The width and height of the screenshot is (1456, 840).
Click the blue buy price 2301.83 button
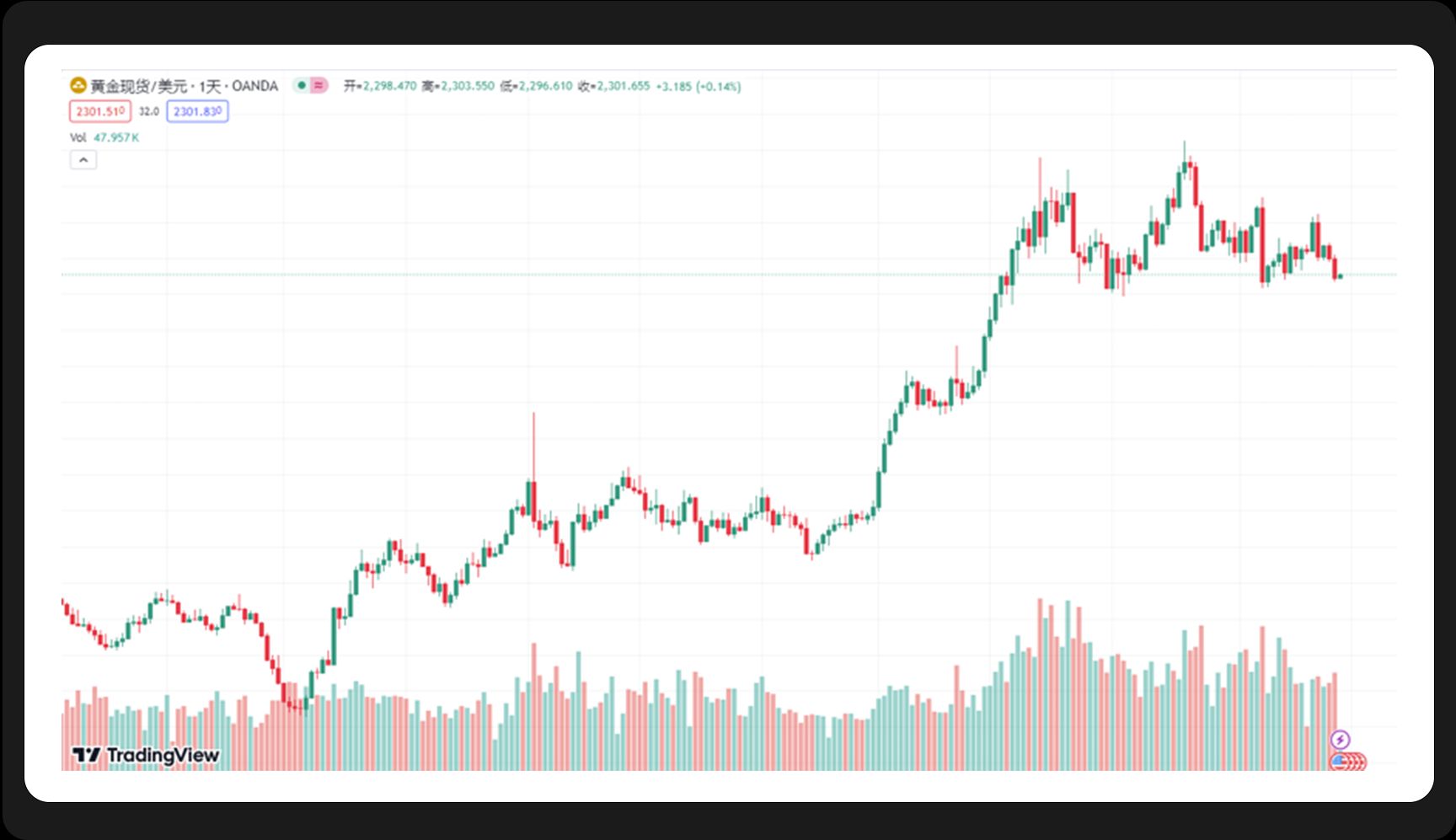coord(197,111)
